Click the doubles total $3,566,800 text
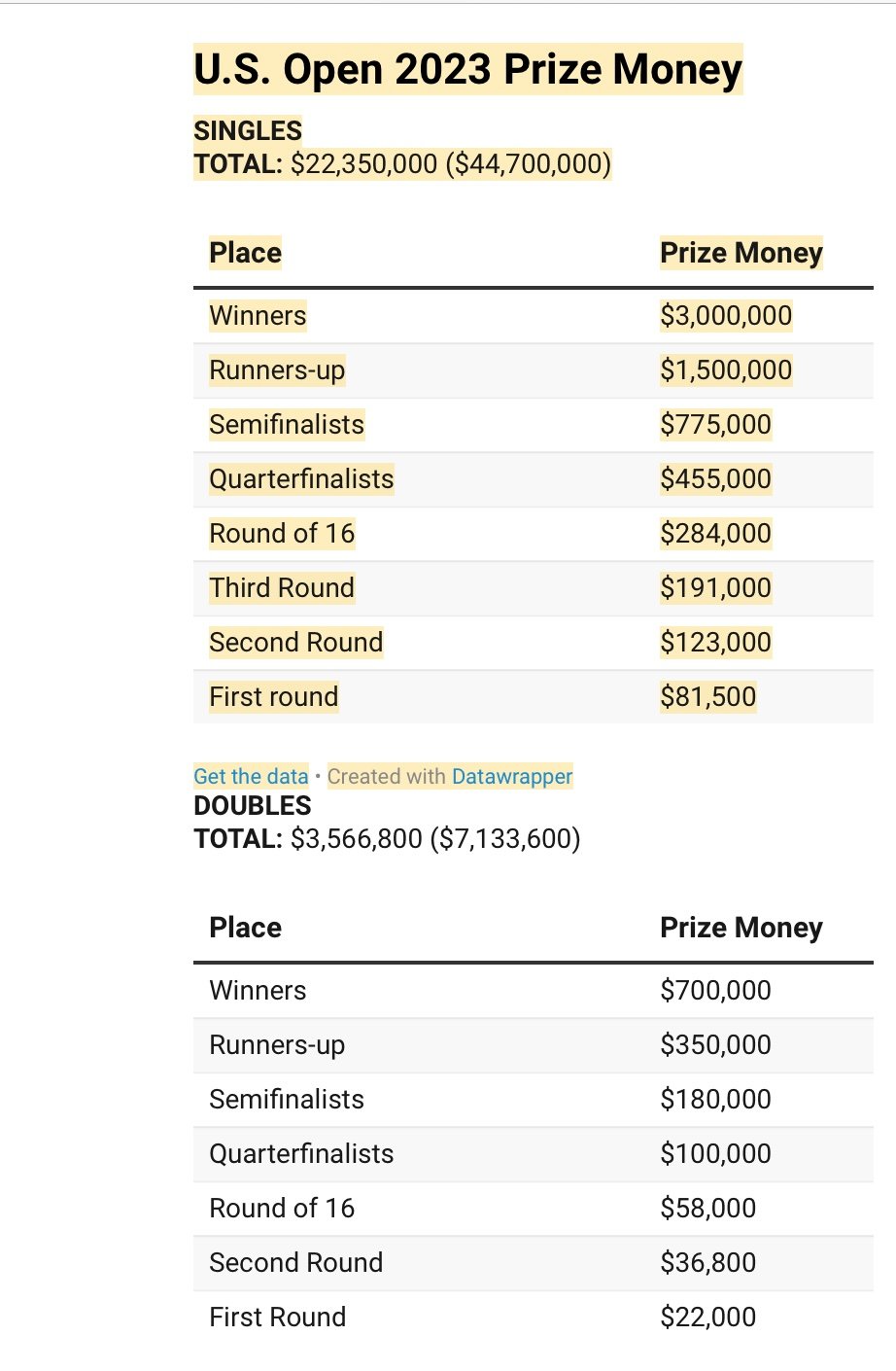896x1371 pixels. tap(356, 838)
